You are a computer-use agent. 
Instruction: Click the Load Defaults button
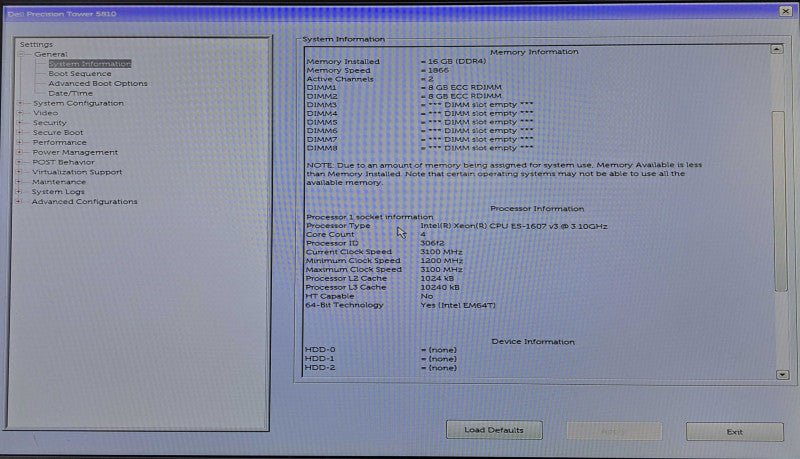494,430
